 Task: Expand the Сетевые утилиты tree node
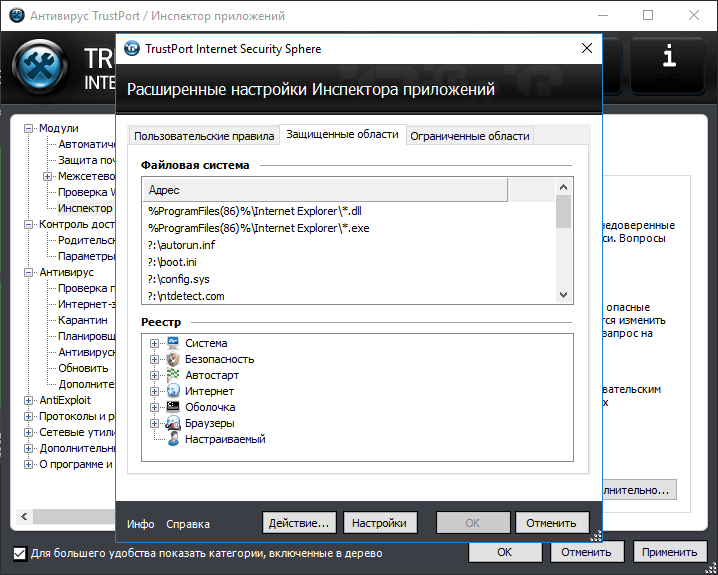pyautogui.click(x=28, y=433)
